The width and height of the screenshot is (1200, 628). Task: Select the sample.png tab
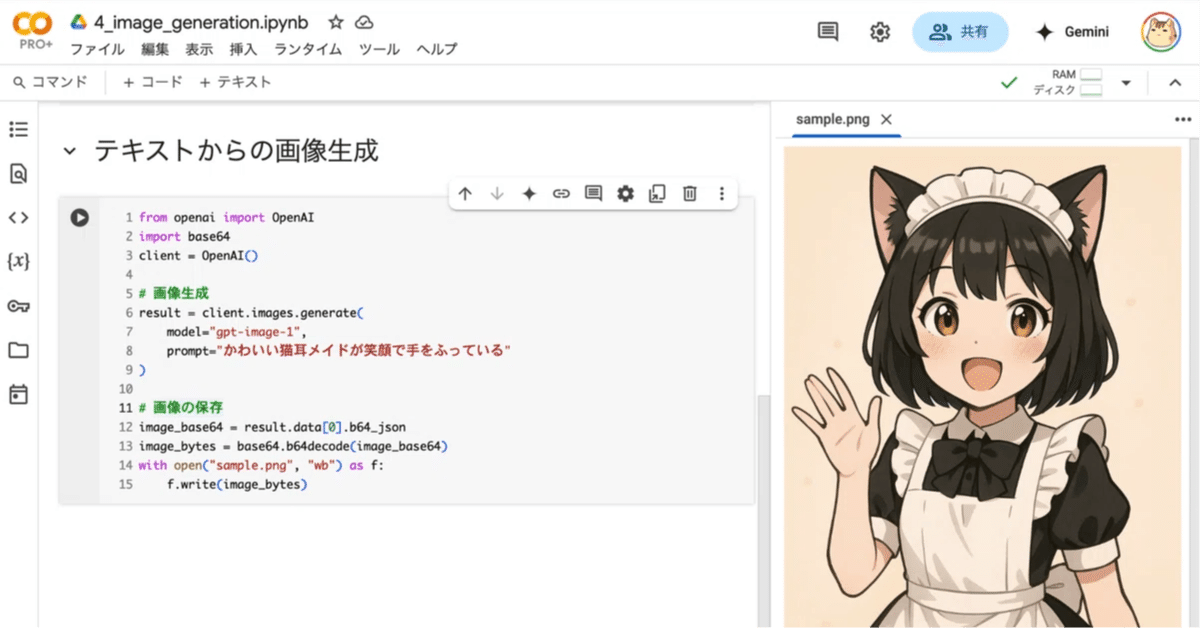(832, 119)
